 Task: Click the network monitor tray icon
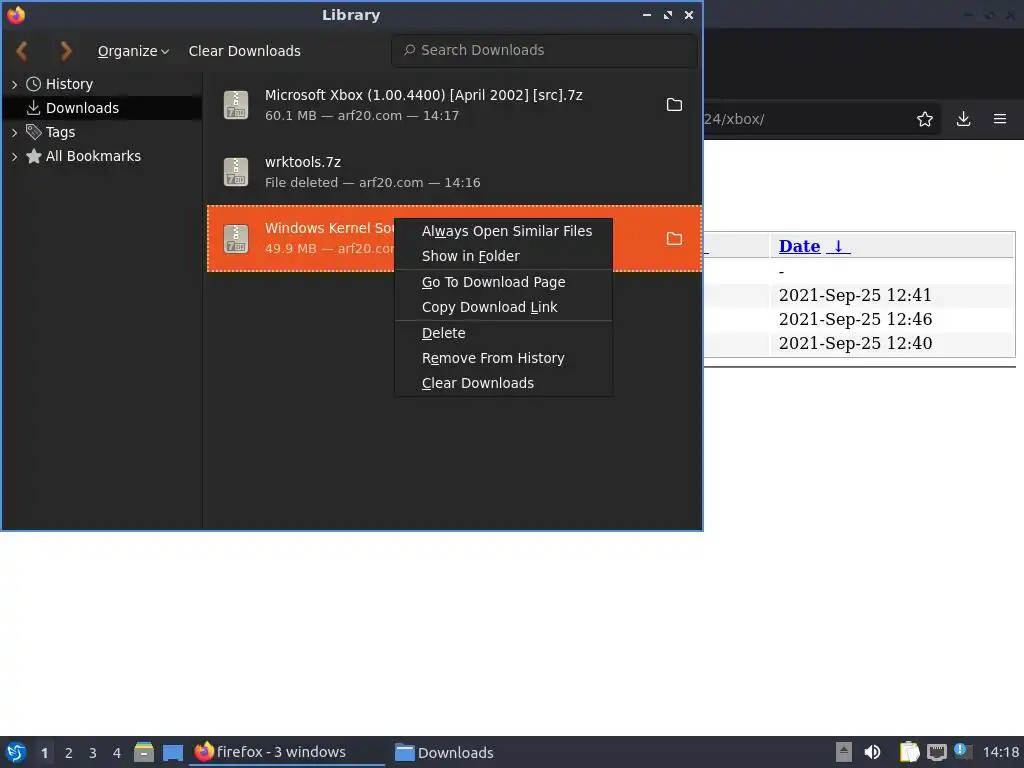point(936,752)
